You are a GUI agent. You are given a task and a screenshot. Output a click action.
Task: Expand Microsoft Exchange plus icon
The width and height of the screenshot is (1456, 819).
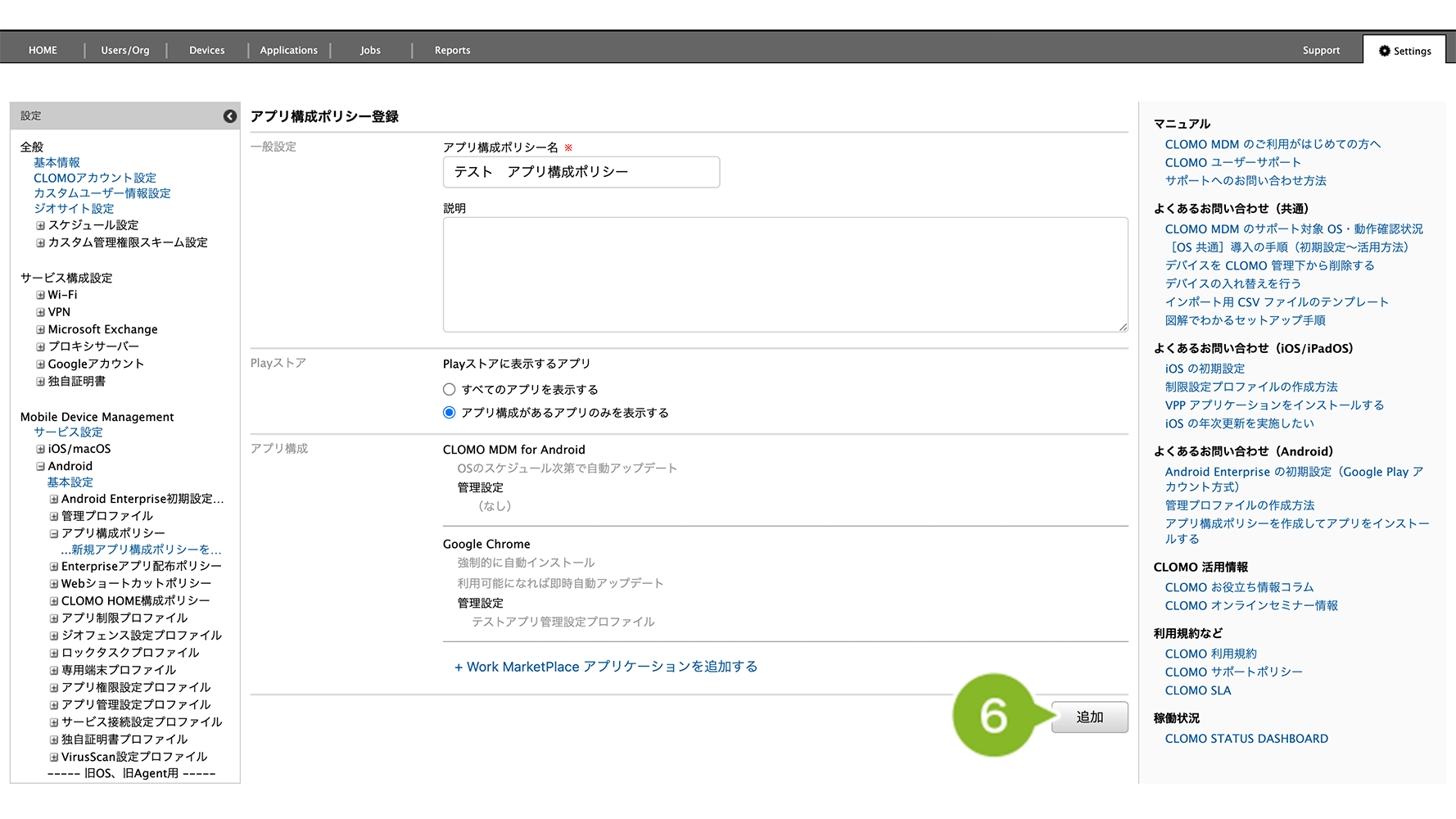(x=40, y=329)
